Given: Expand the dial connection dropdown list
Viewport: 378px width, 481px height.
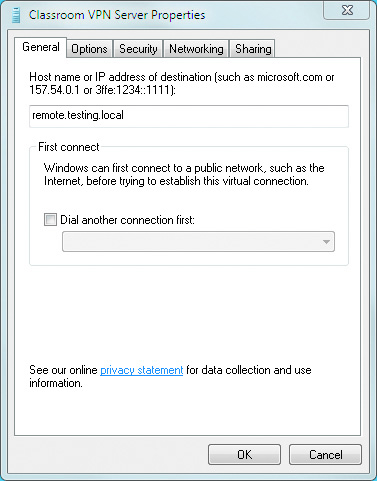Looking at the screenshot, I should point(198,242).
